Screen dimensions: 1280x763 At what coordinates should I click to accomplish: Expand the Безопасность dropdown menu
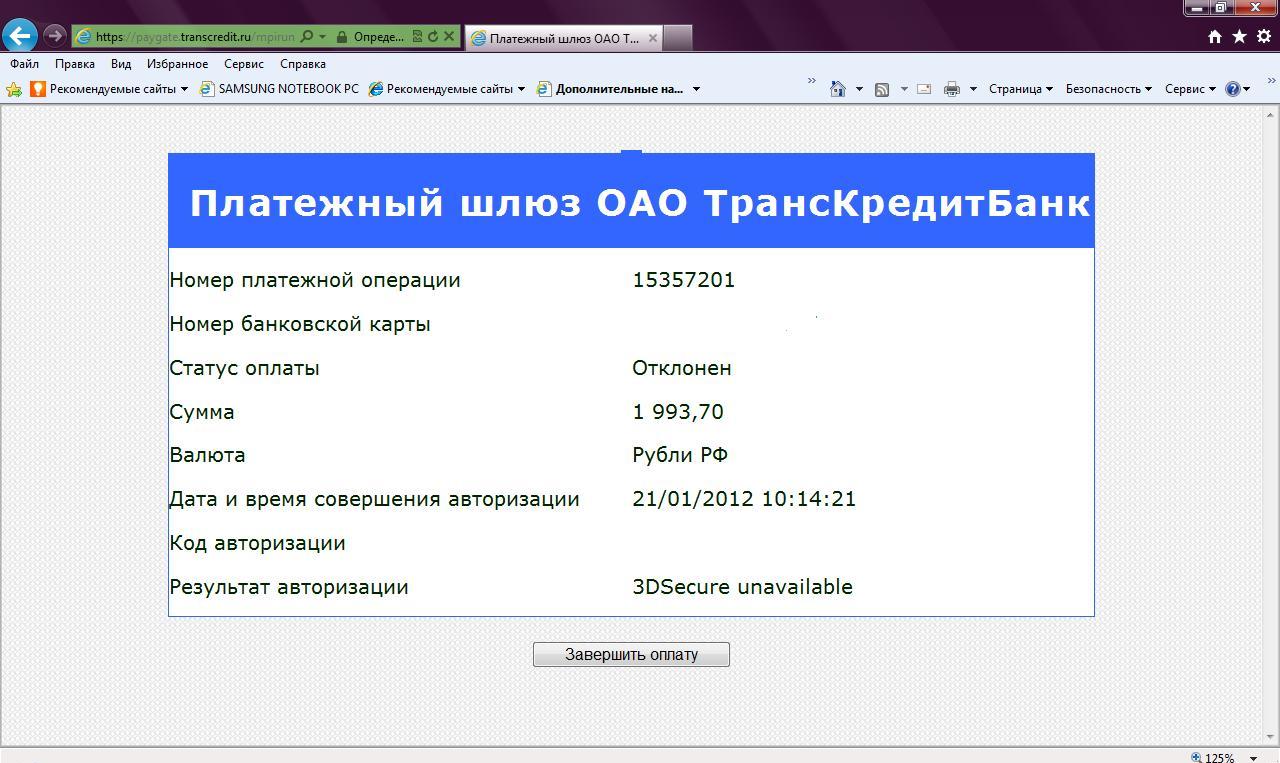click(x=1108, y=89)
